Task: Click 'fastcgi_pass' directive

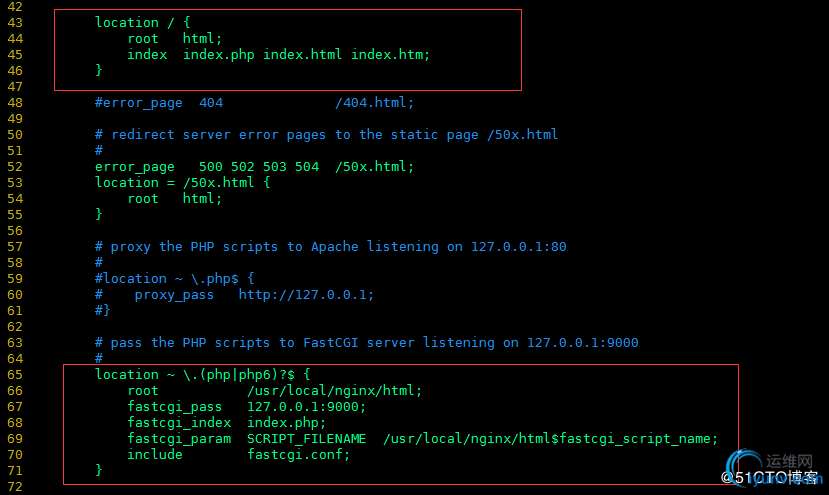Action: tap(174, 407)
